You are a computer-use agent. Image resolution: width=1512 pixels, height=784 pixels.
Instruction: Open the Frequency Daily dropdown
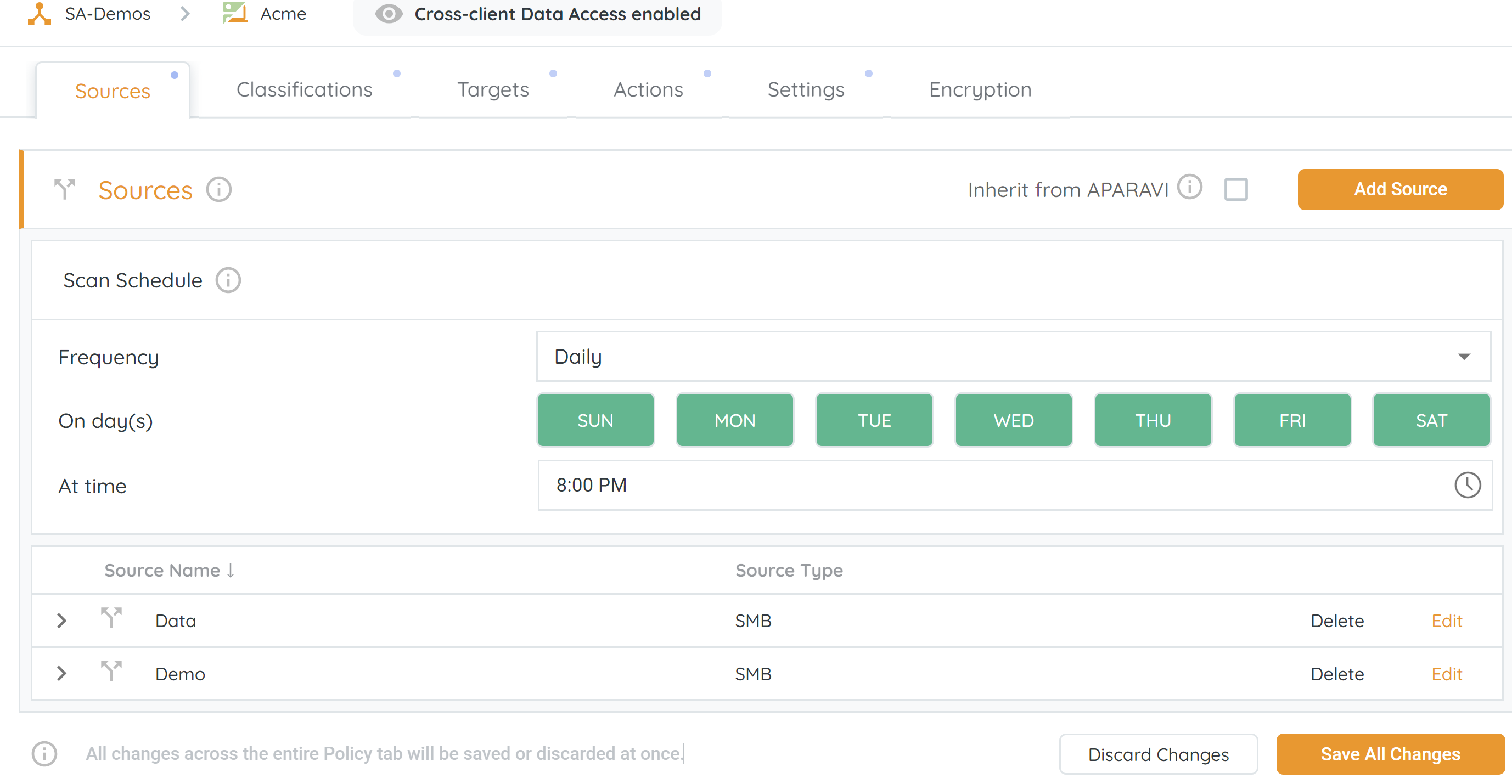coord(1013,357)
